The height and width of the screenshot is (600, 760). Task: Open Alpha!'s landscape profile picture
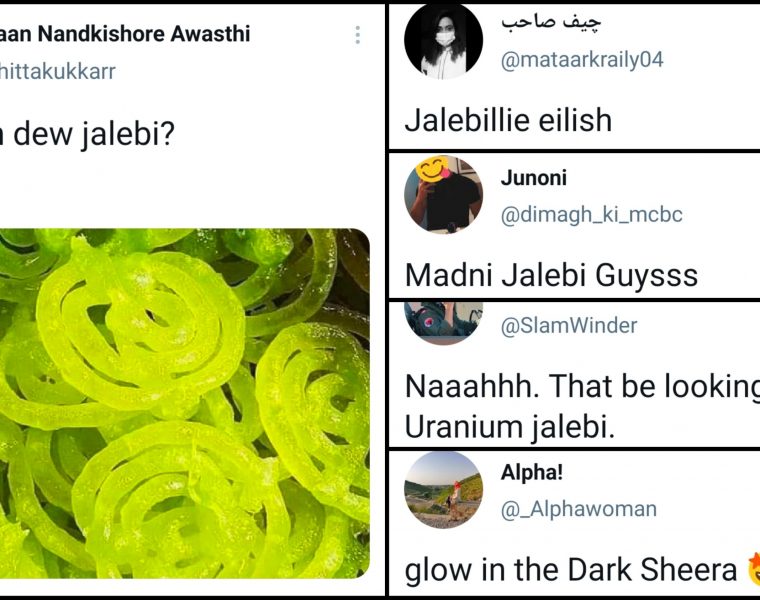(443, 490)
